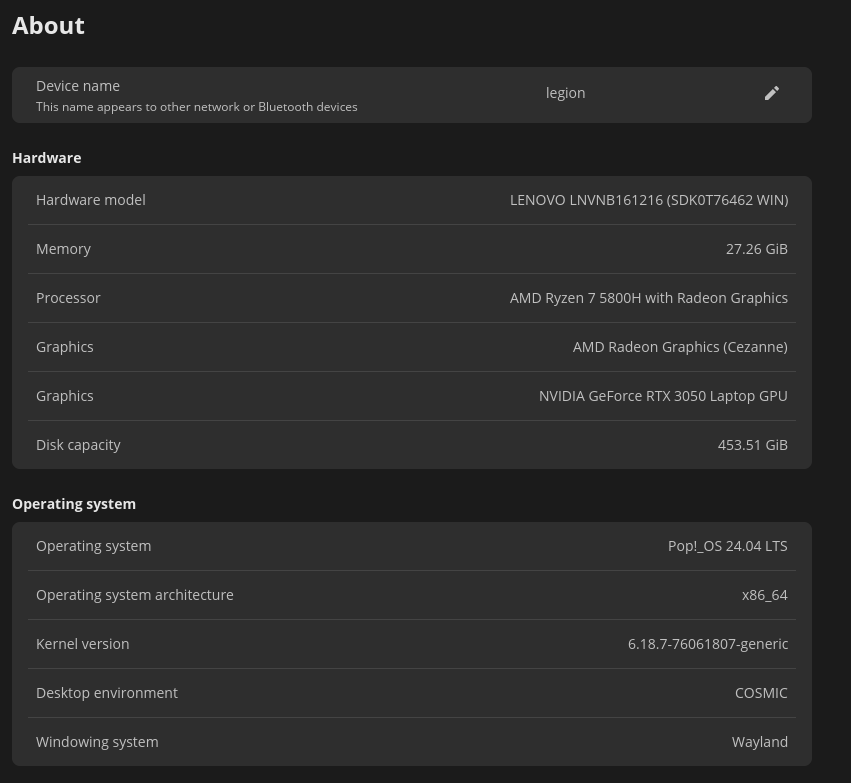Click the pencil icon to edit device name

click(771, 93)
